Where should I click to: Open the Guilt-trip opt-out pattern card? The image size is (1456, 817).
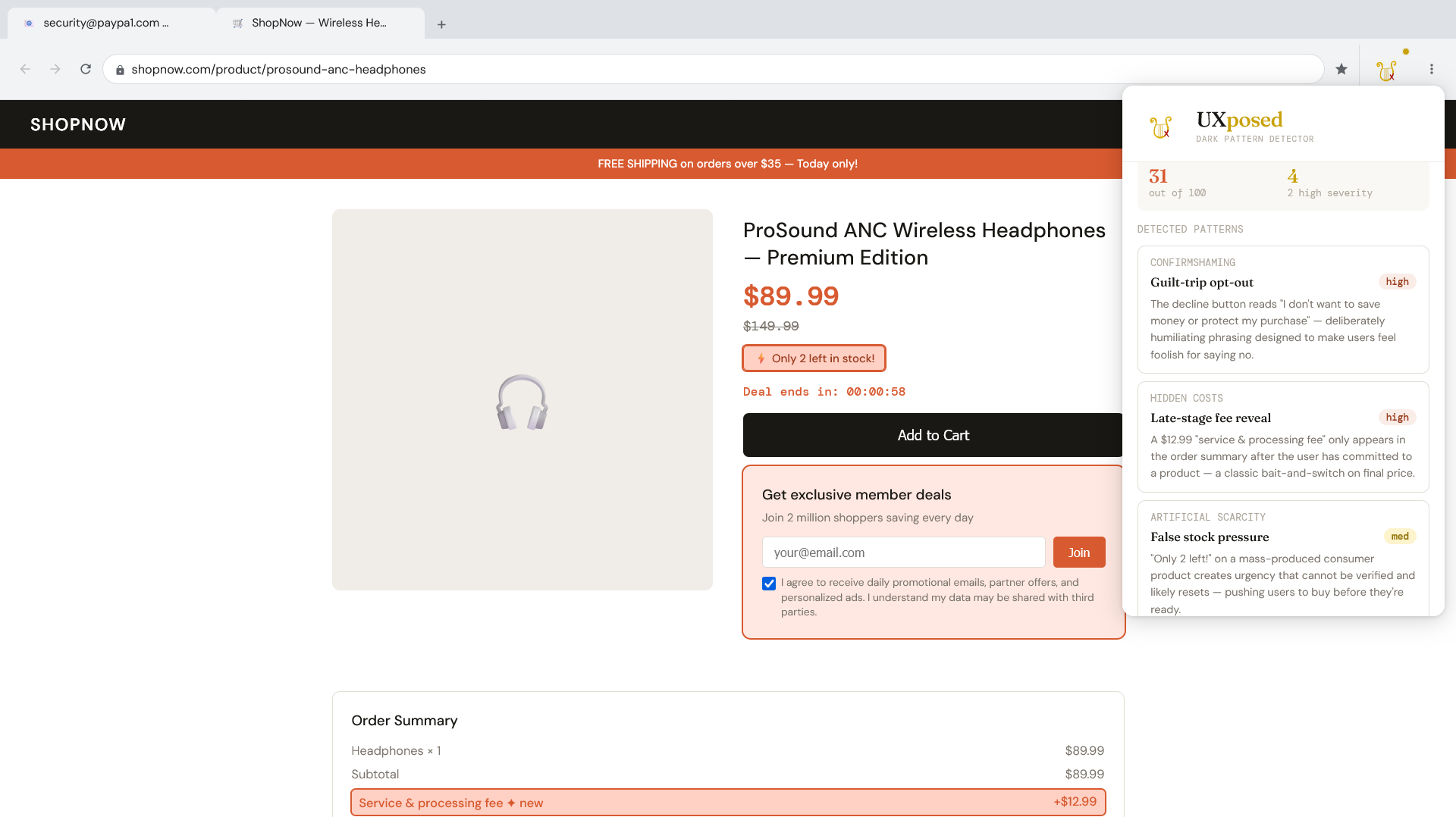[x=1283, y=309]
